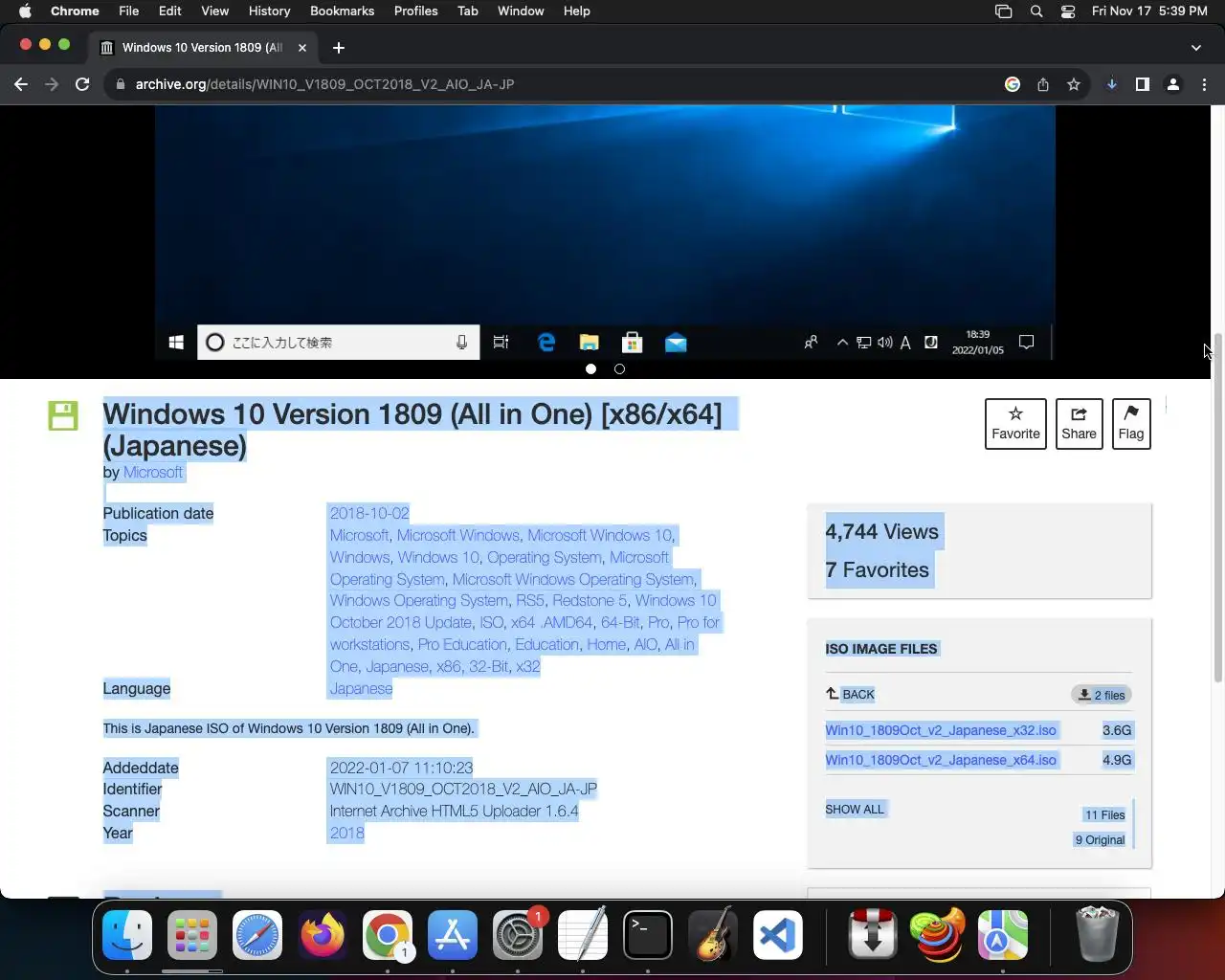This screenshot has height=980, width=1225.
Task: Click the browser back arrow
Action: pos(21,84)
